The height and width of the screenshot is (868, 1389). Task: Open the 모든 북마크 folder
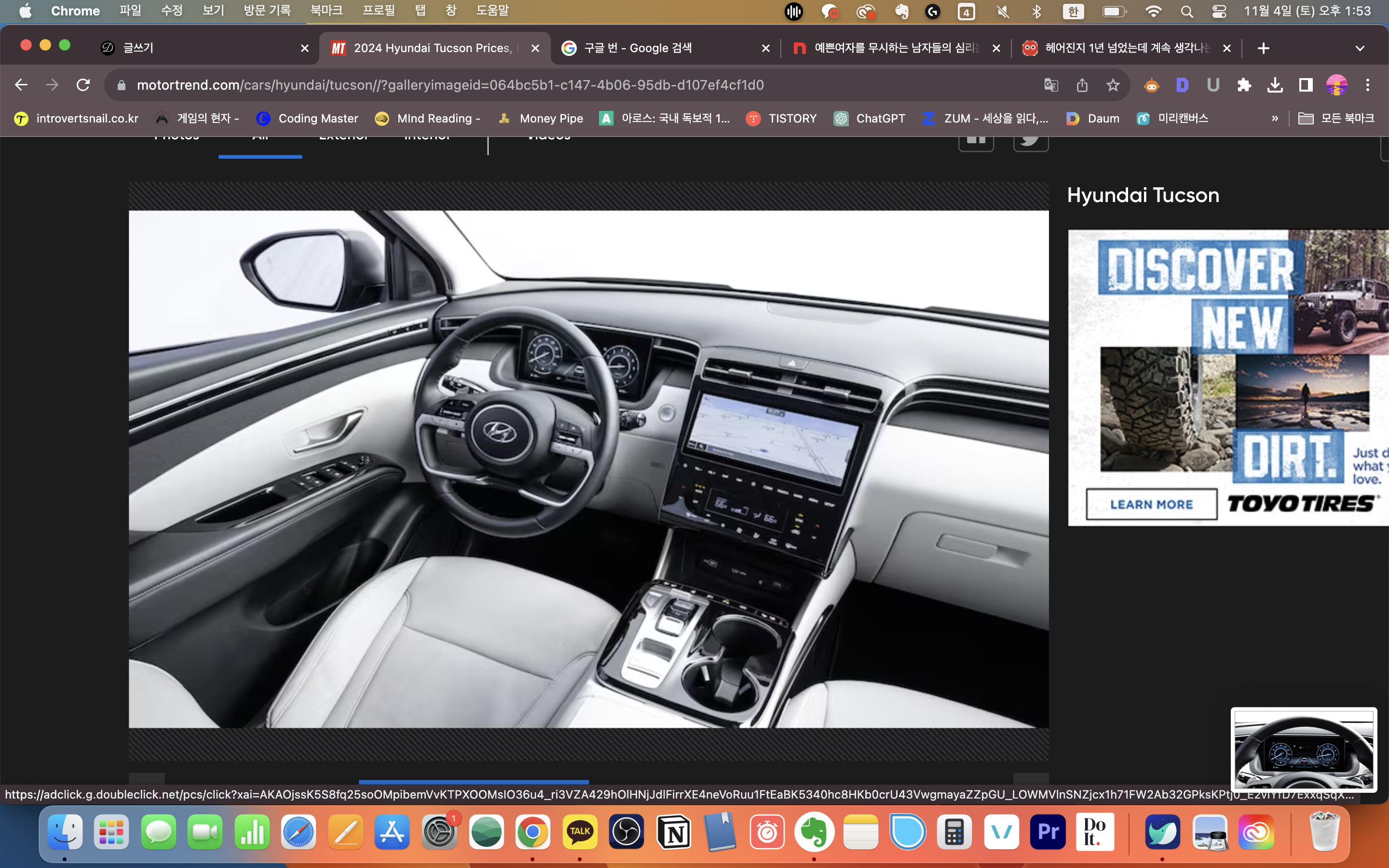point(1337,118)
